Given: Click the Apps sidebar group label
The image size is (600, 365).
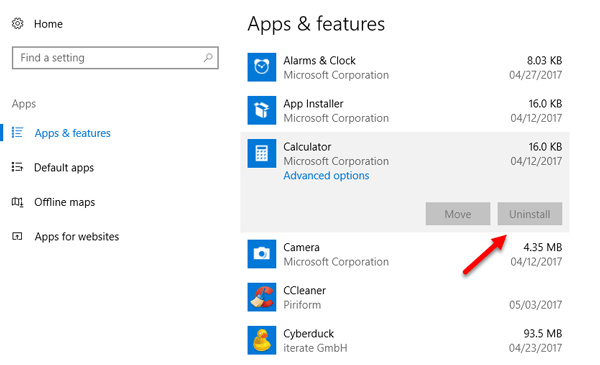Looking at the screenshot, I should coord(24,104).
